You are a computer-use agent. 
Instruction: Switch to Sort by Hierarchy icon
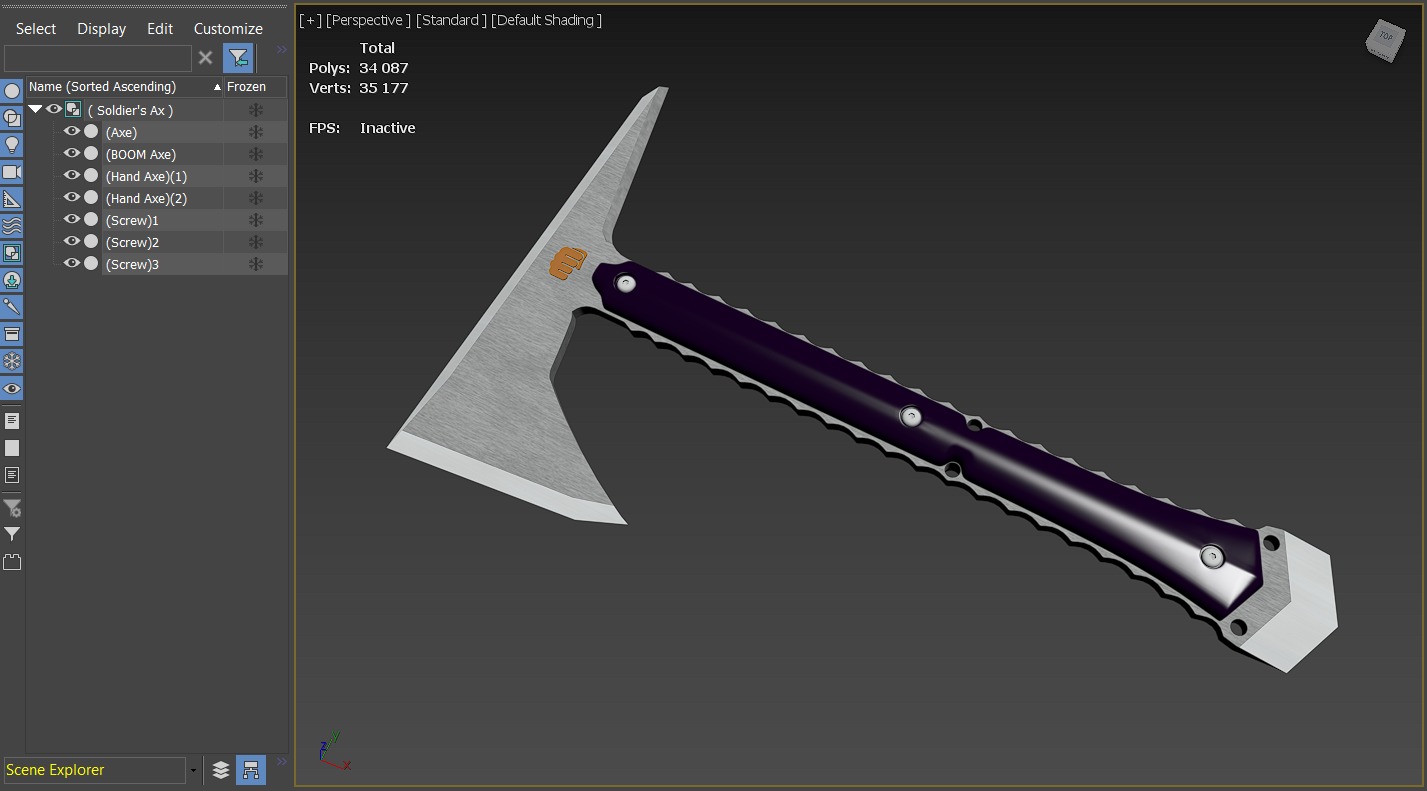[x=251, y=770]
